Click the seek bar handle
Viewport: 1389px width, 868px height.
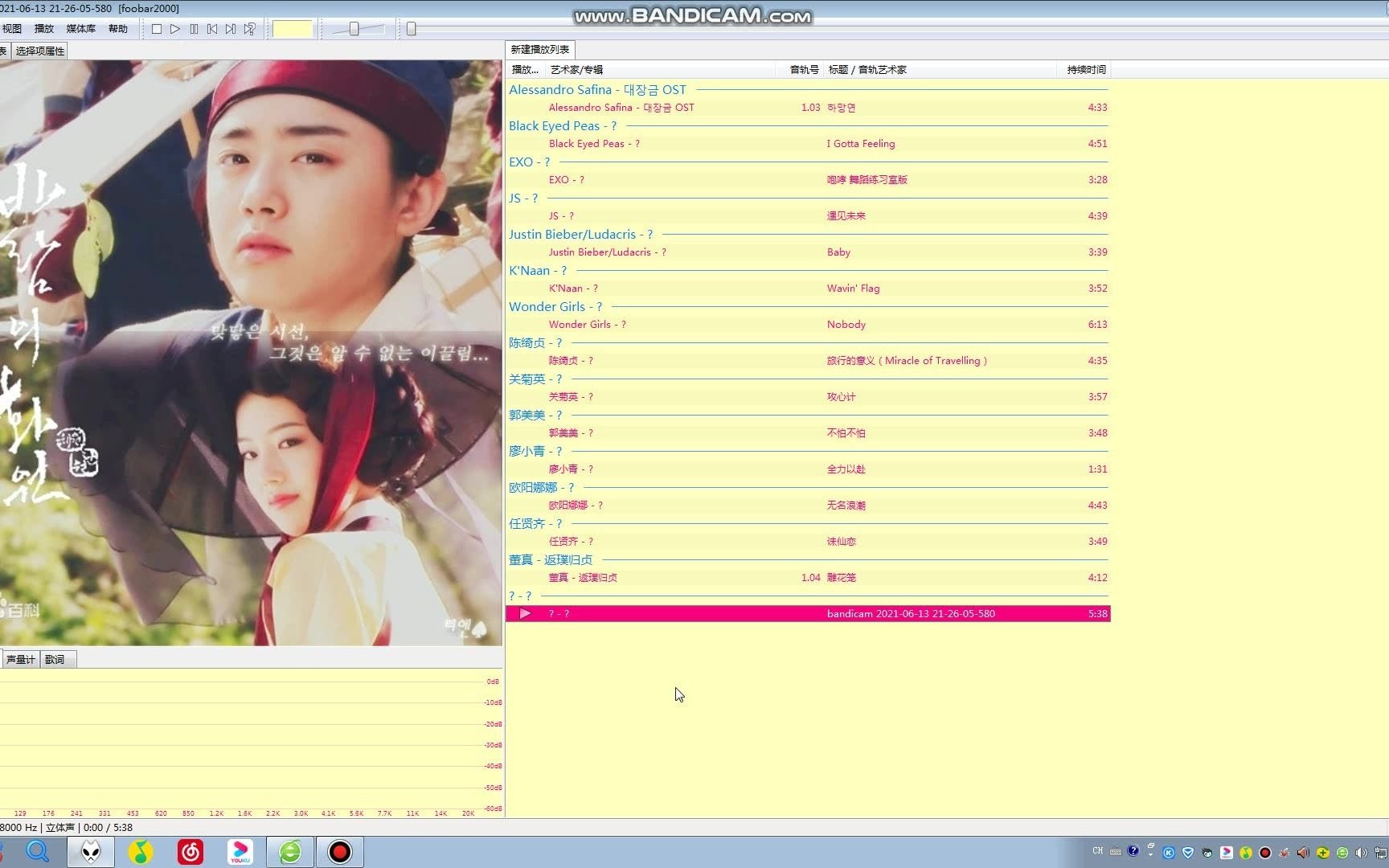point(412,29)
